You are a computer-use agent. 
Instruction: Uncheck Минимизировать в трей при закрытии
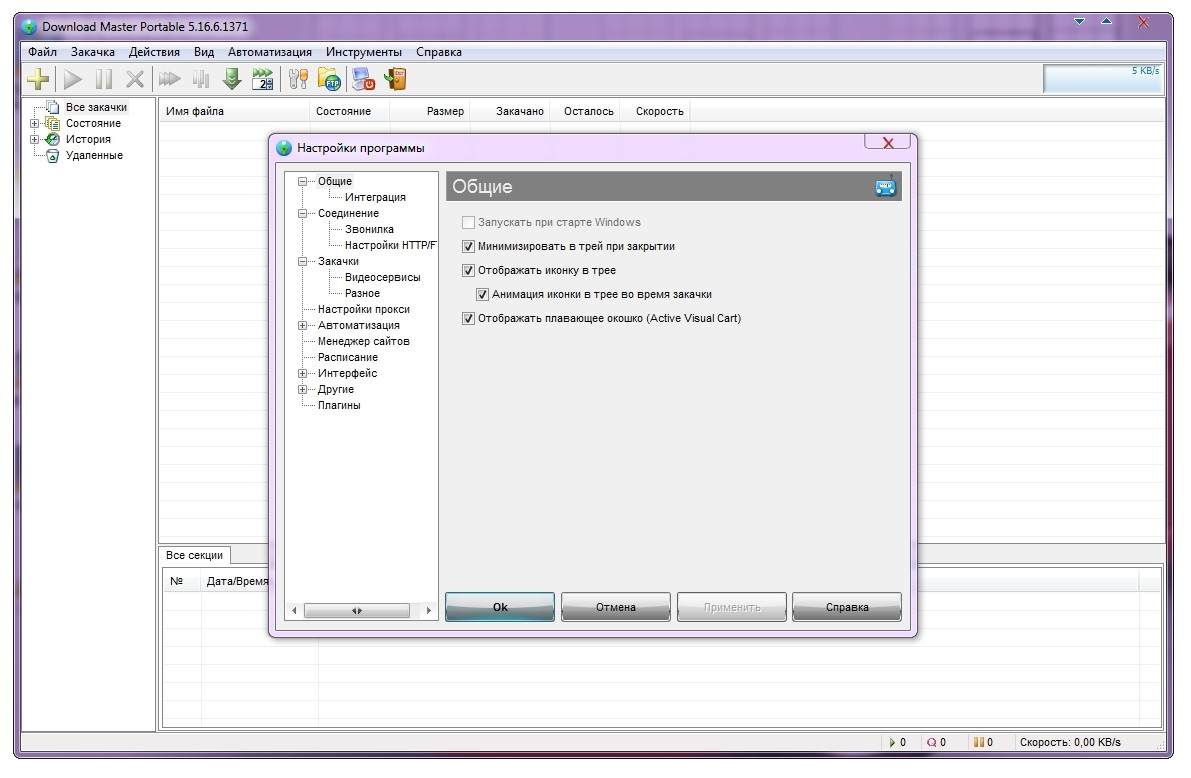[x=469, y=246]
